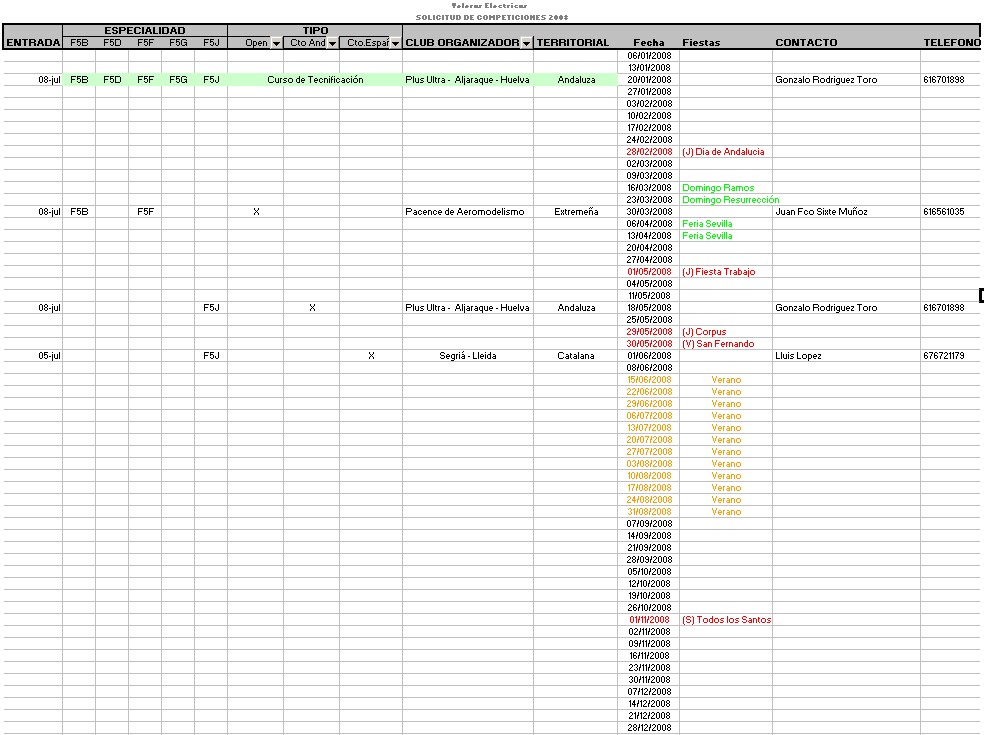Image resolution: width=984 pixels, height=735 pixels.
Task: Click the TERRITORIAL column header
Action: 573,43
